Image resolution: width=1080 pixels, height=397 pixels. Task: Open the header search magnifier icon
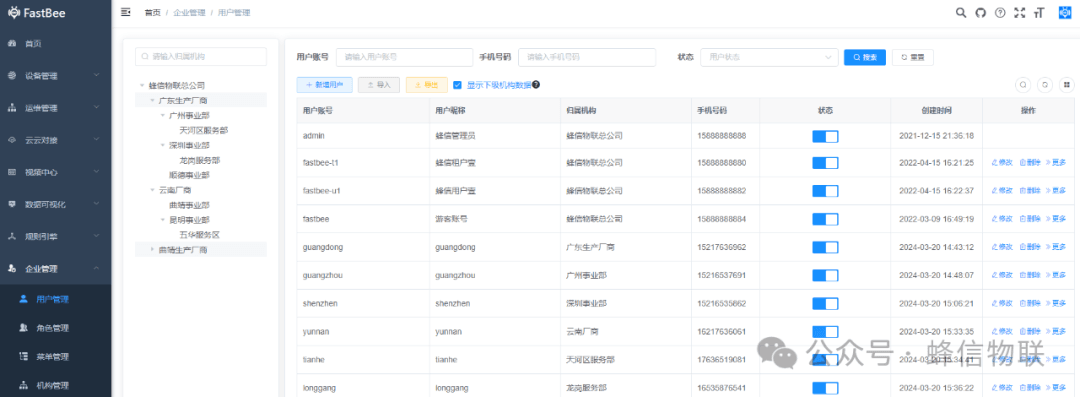pos(961,12)
